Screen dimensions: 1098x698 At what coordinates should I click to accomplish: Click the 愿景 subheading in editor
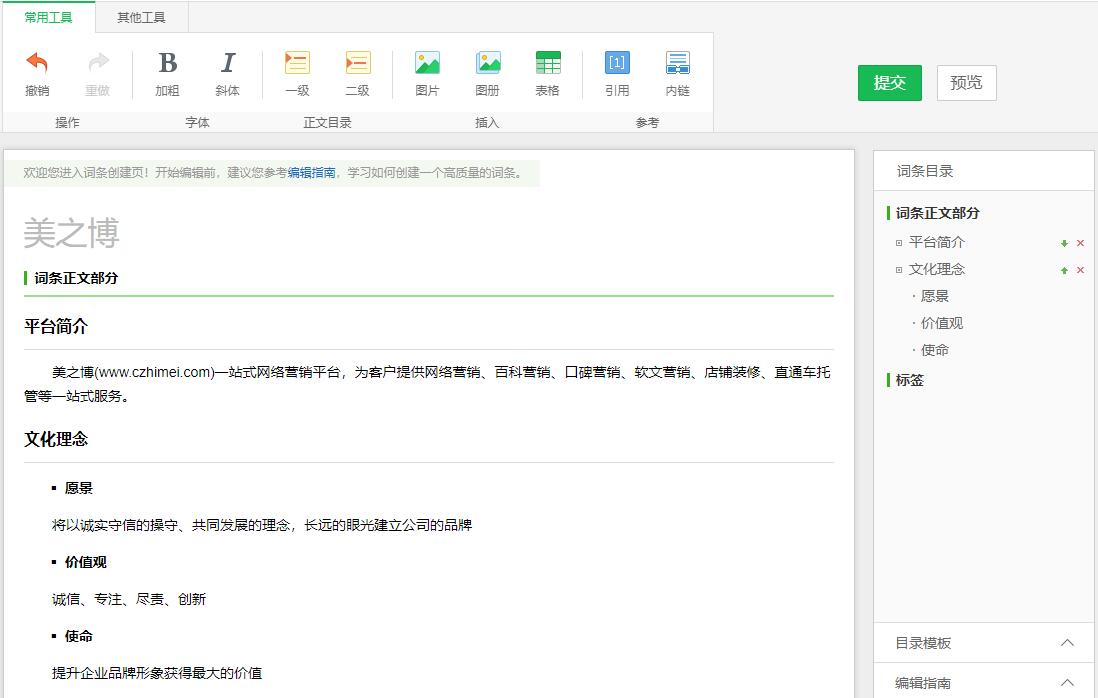[x=78, y=488]
